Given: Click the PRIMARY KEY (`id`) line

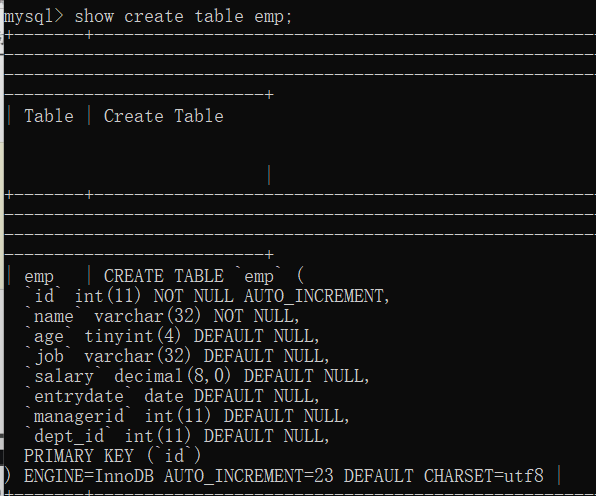Looking at the screenshot, I should pyautogui.click(x=113, y=456).
